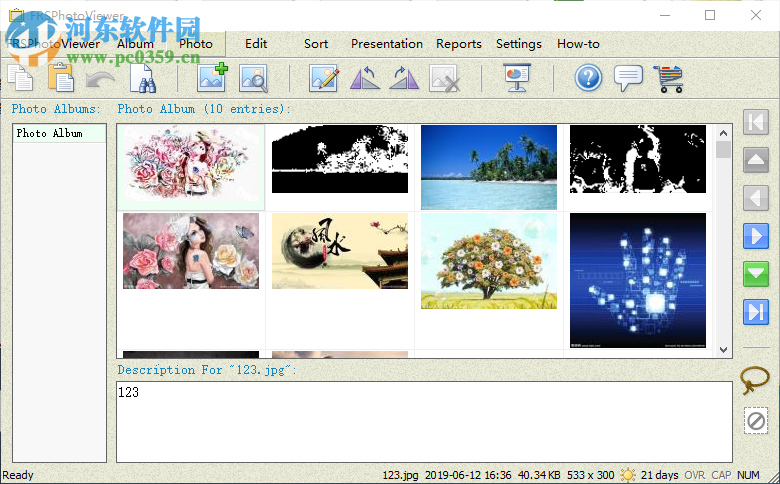Select the floral girl sketch thumbnail

coord(191,163)
